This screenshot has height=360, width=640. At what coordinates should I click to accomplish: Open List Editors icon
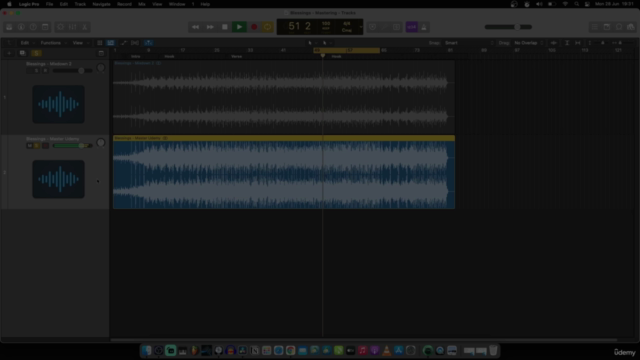[x=595, y=27]
